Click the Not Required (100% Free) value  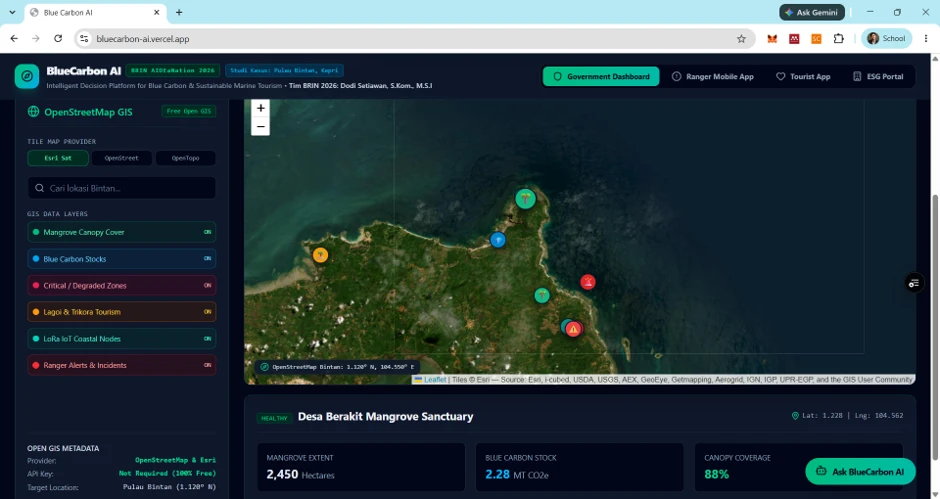[167, 473]
